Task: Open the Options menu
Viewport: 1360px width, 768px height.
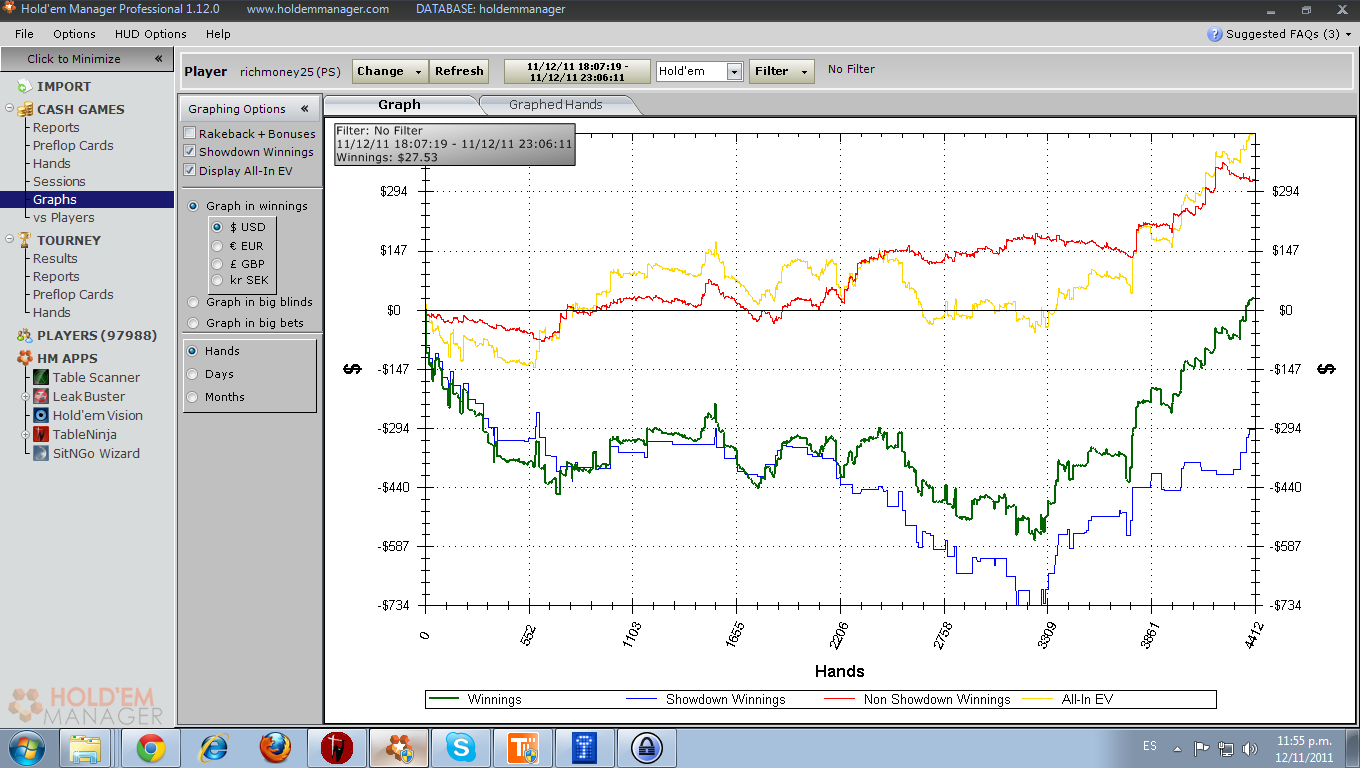Action: point(74,34)
